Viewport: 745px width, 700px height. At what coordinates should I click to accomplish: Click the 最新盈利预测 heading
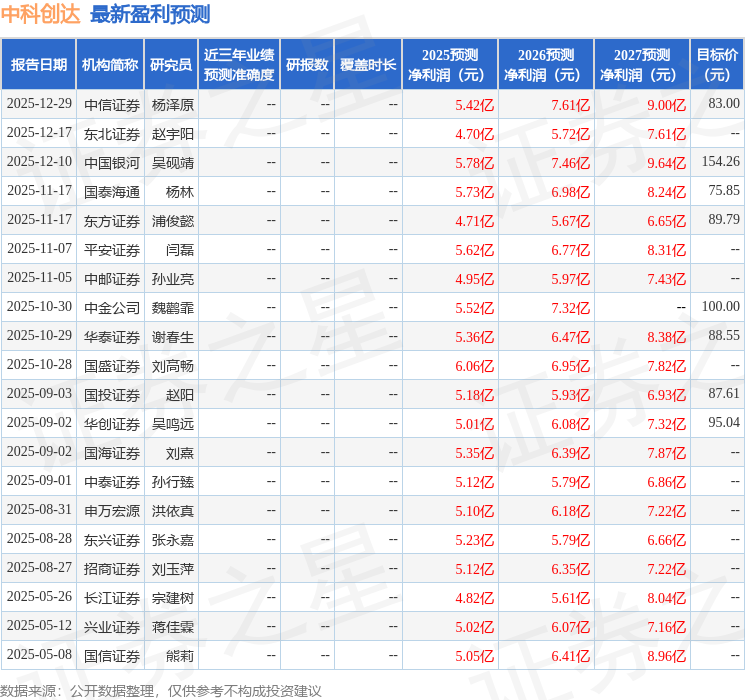150,14
